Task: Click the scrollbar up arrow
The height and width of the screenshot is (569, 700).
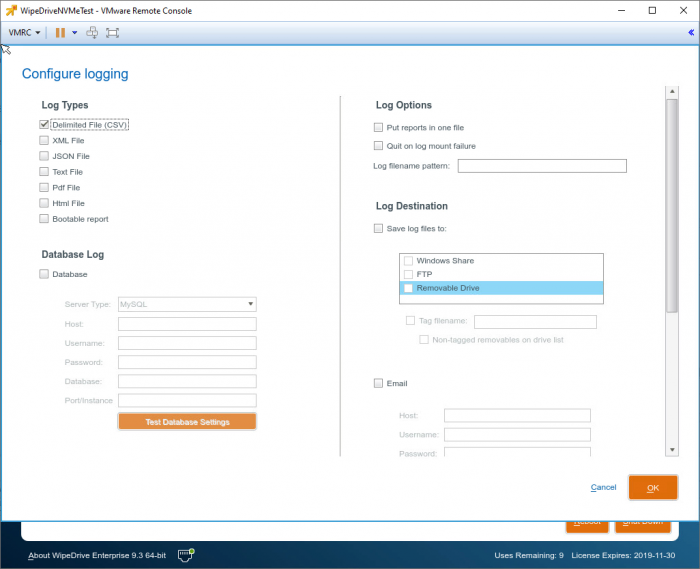Action: tap(672, 92)
